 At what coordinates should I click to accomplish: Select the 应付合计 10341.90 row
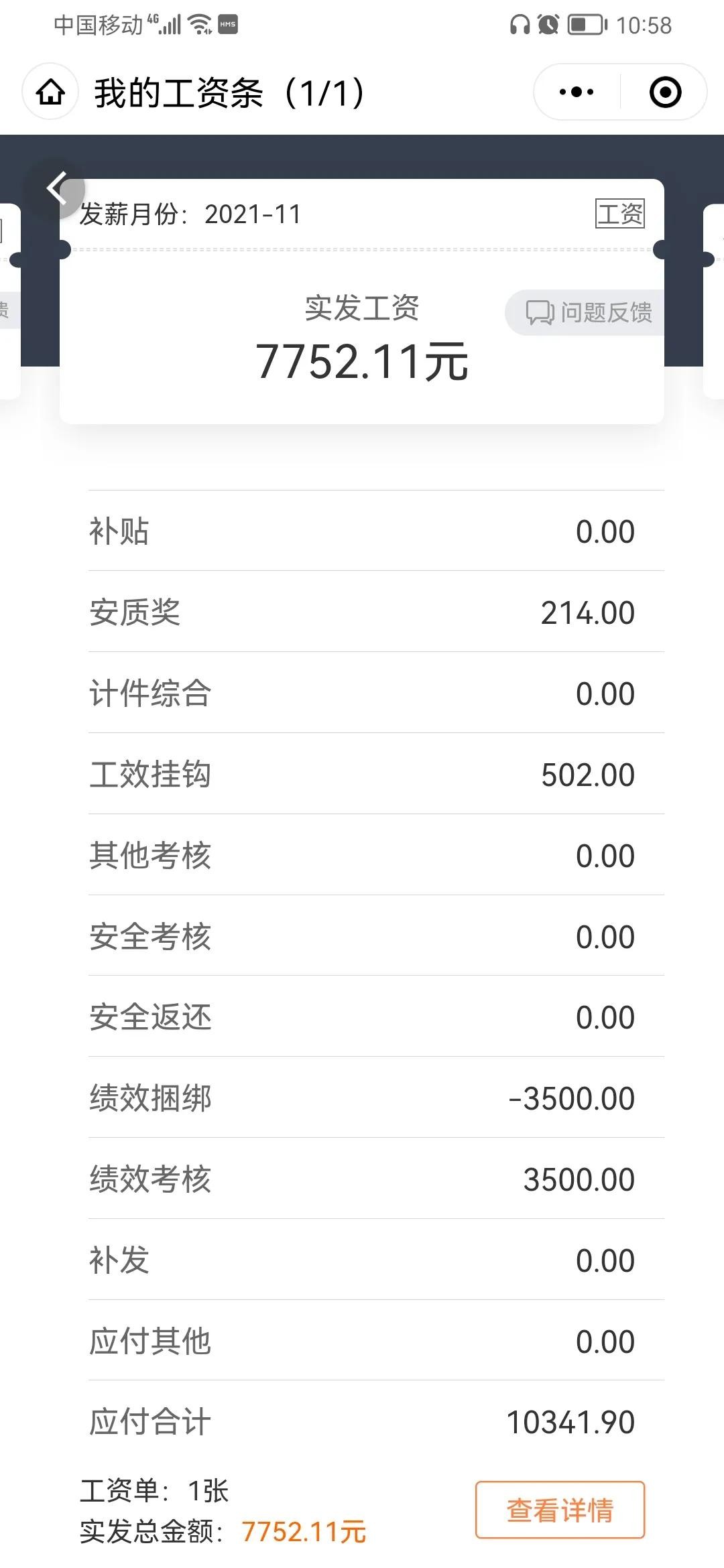click(362, 1422)
